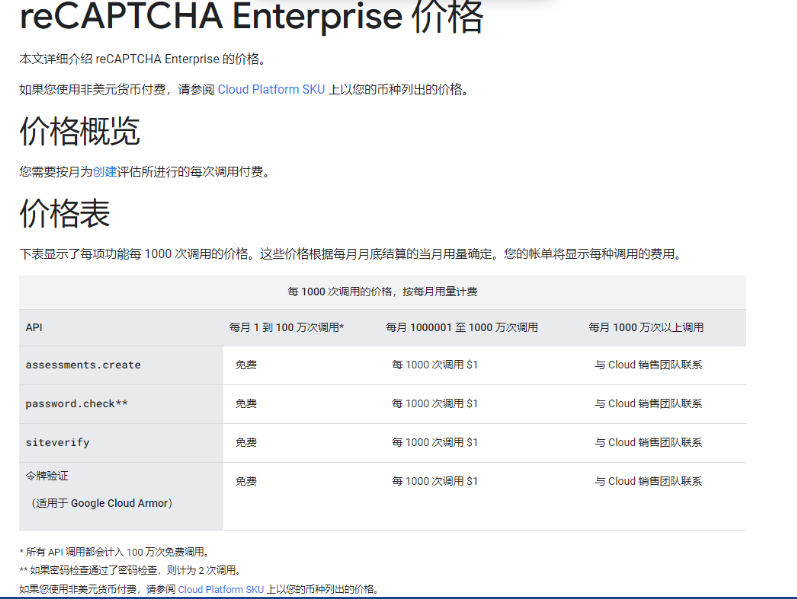
Task: Click 免费 in the assessments.create row
Action: click(x=246, y=365)
